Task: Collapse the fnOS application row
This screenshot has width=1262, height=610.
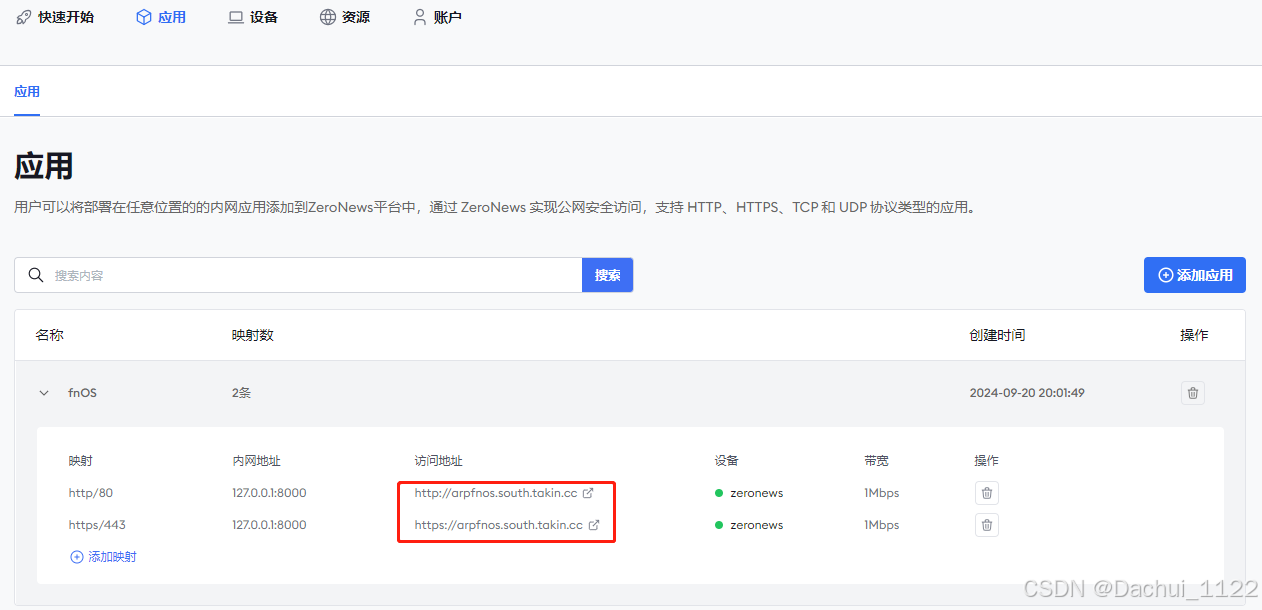Action: click(44, 393)
